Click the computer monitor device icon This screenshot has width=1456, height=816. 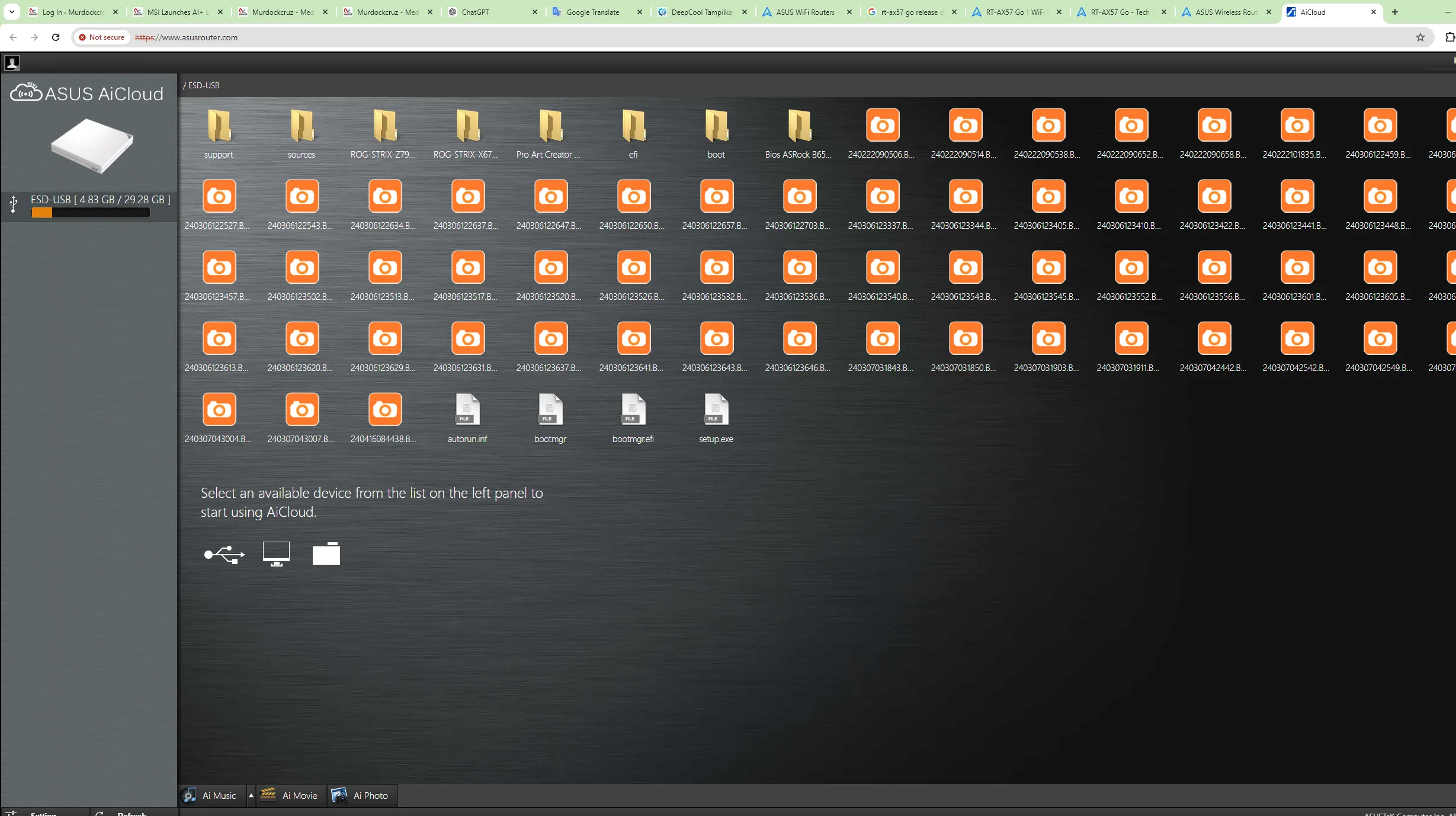point(276,554)
